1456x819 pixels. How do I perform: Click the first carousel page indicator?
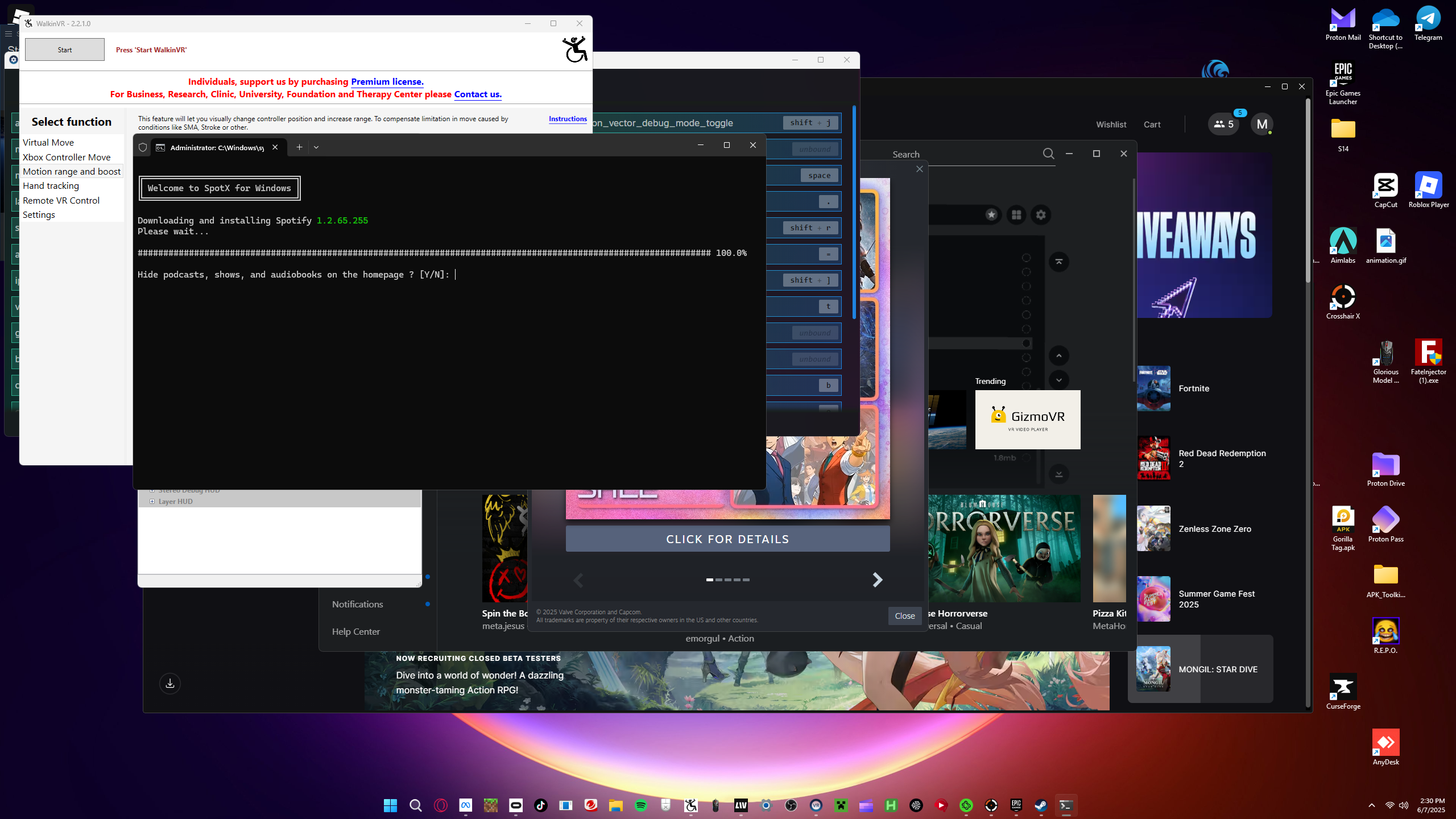click(x=710, y=580)
